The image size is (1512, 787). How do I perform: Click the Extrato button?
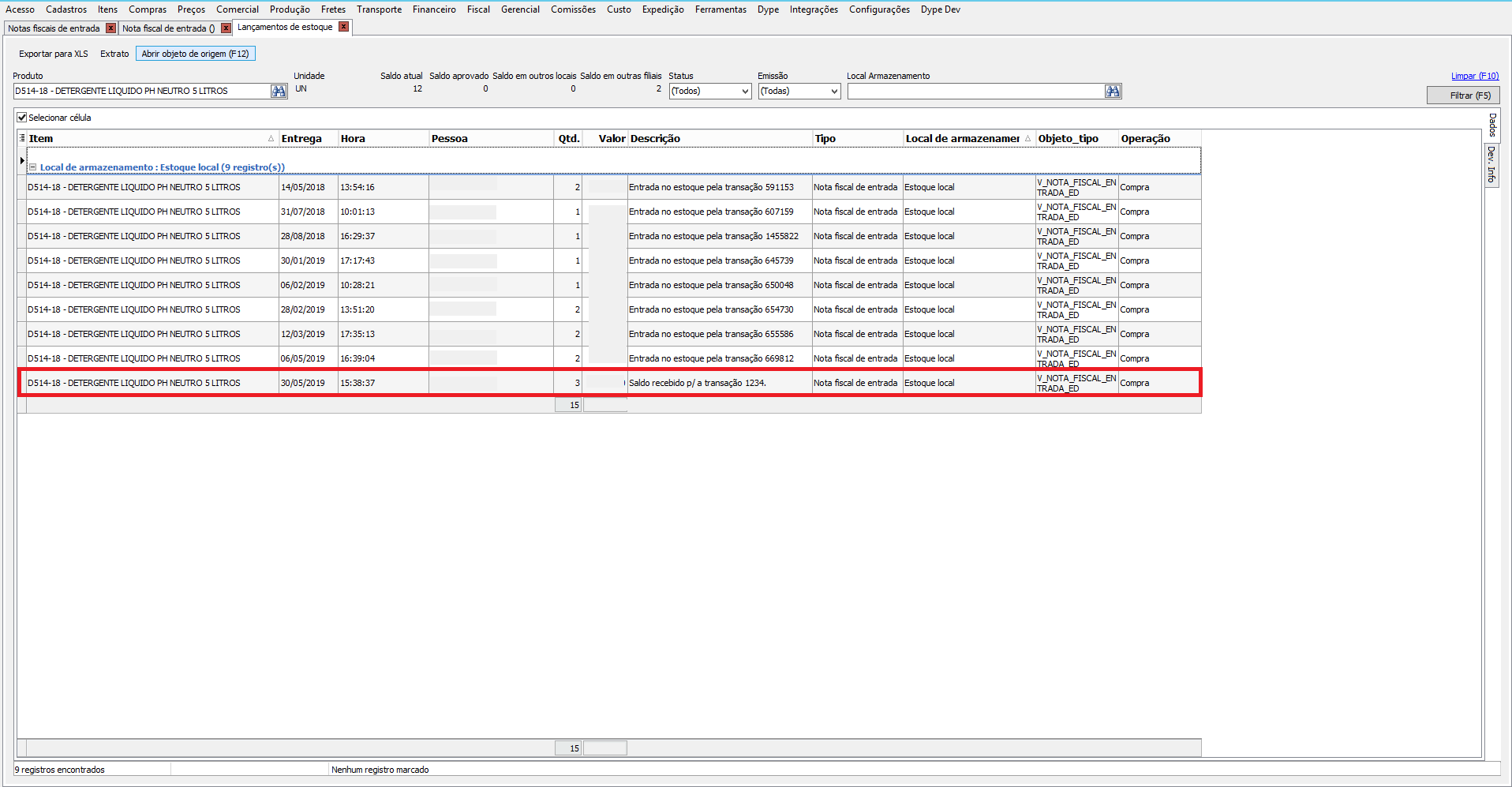[x=114, y=54]
